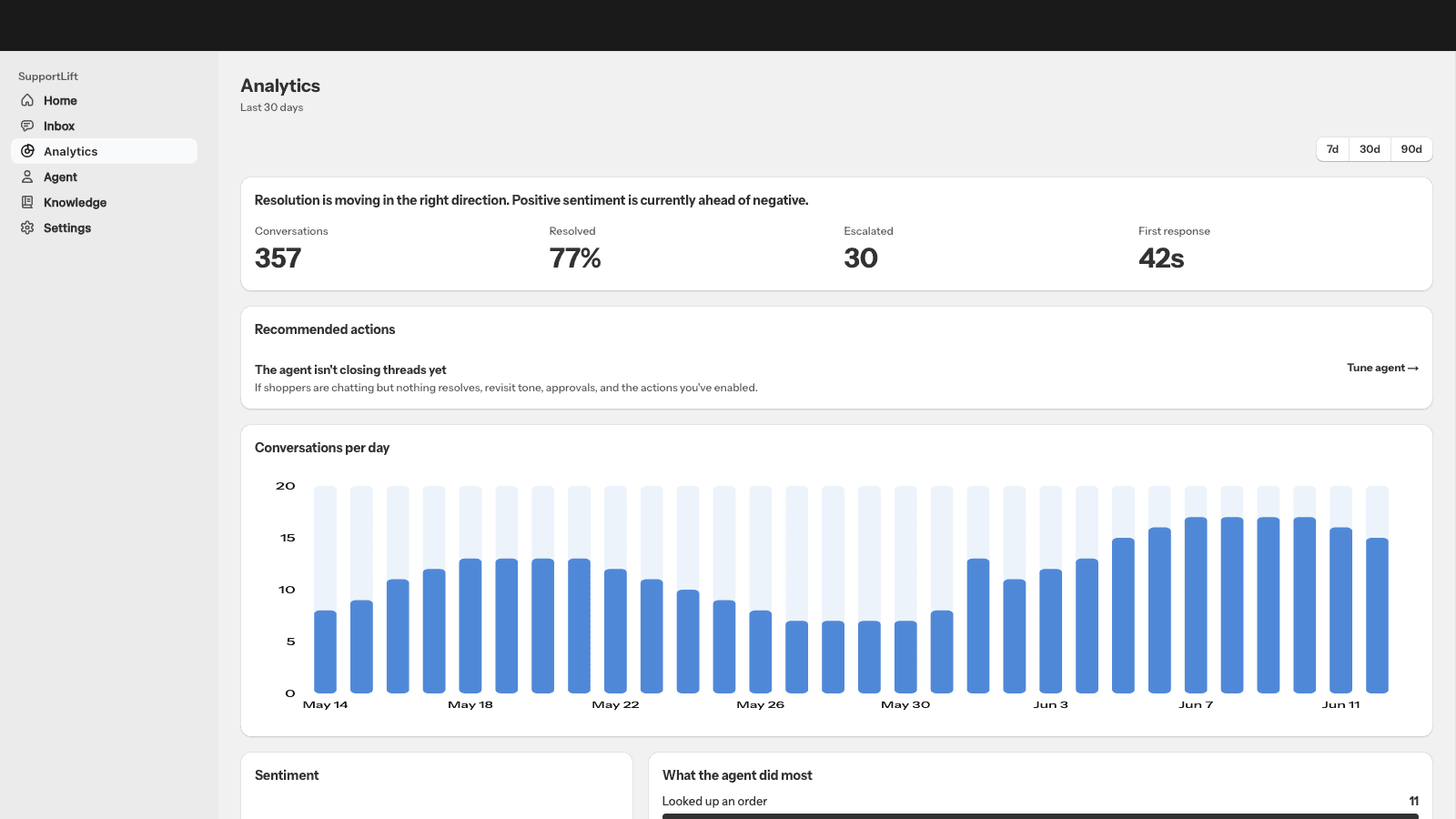Click the Last 30 days subtitle

pos(271,107)
